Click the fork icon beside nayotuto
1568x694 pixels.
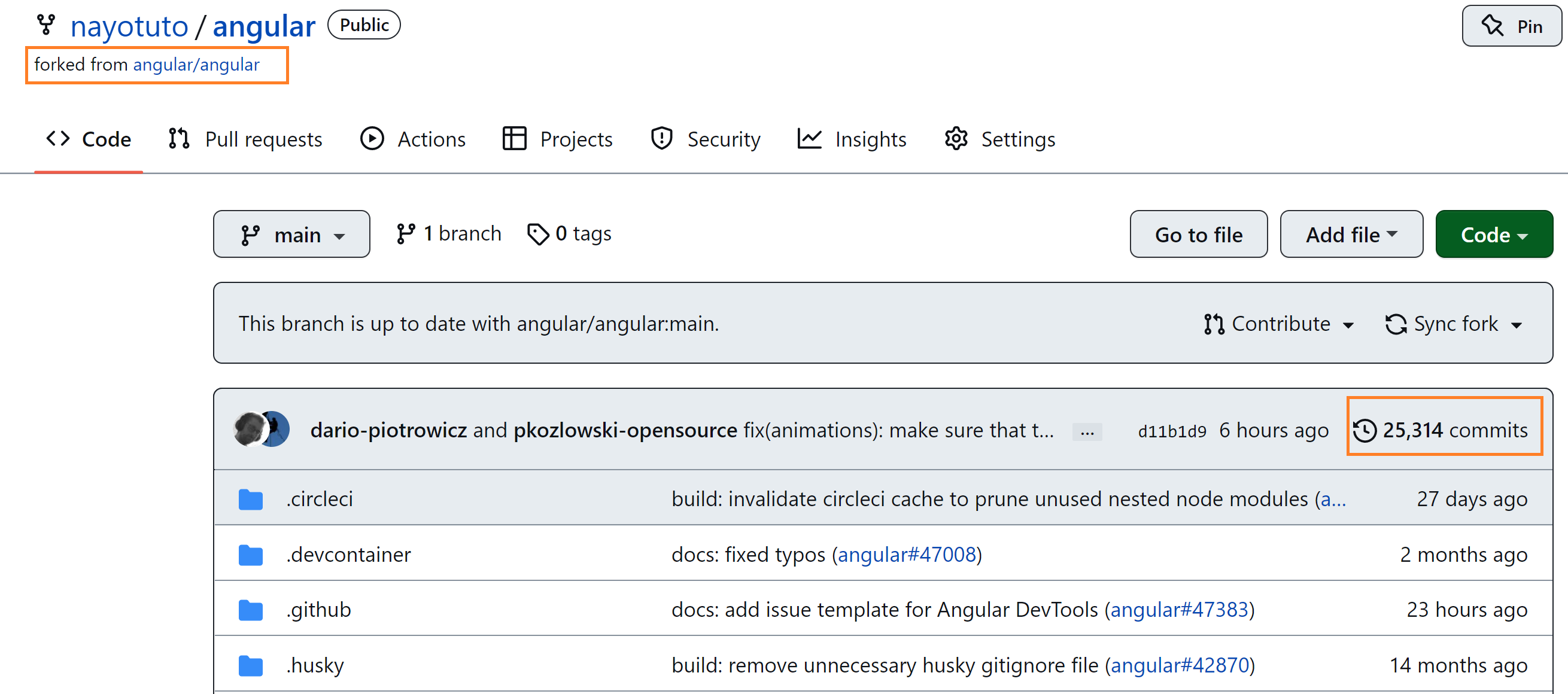point(45,25)
